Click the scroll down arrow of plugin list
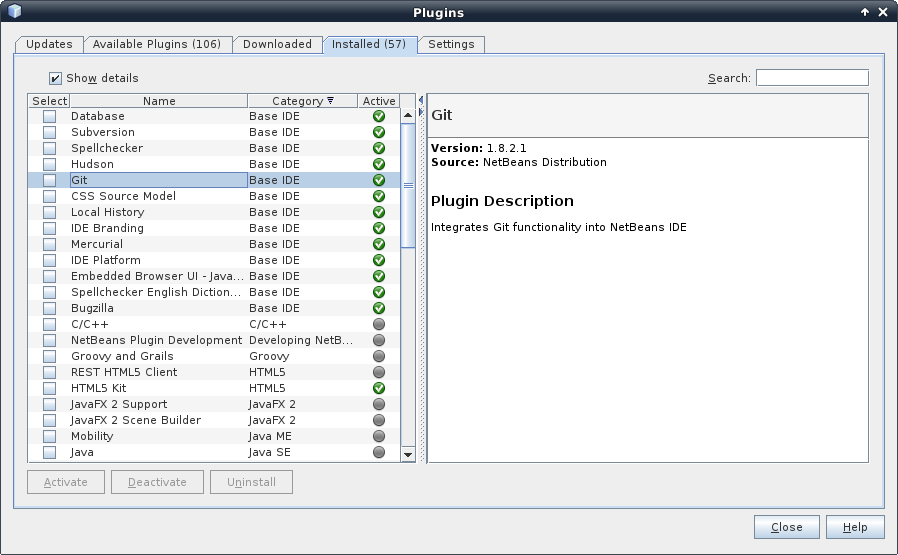The width and height of the screenshot is (898, 555). click(408, 455)
